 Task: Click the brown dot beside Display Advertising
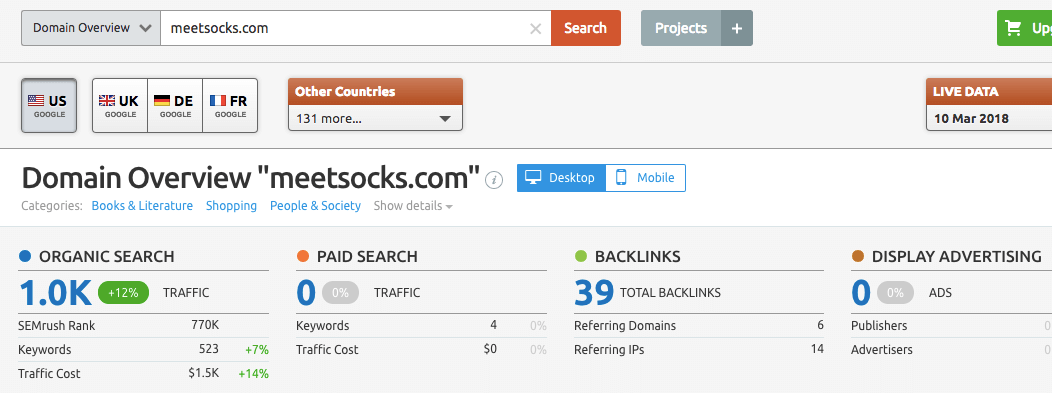click(x=857, y=256)
